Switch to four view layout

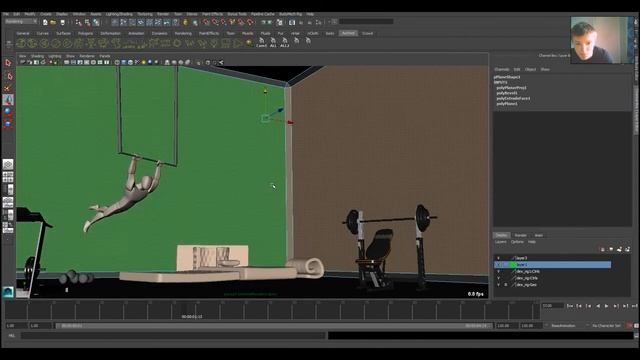8,177
